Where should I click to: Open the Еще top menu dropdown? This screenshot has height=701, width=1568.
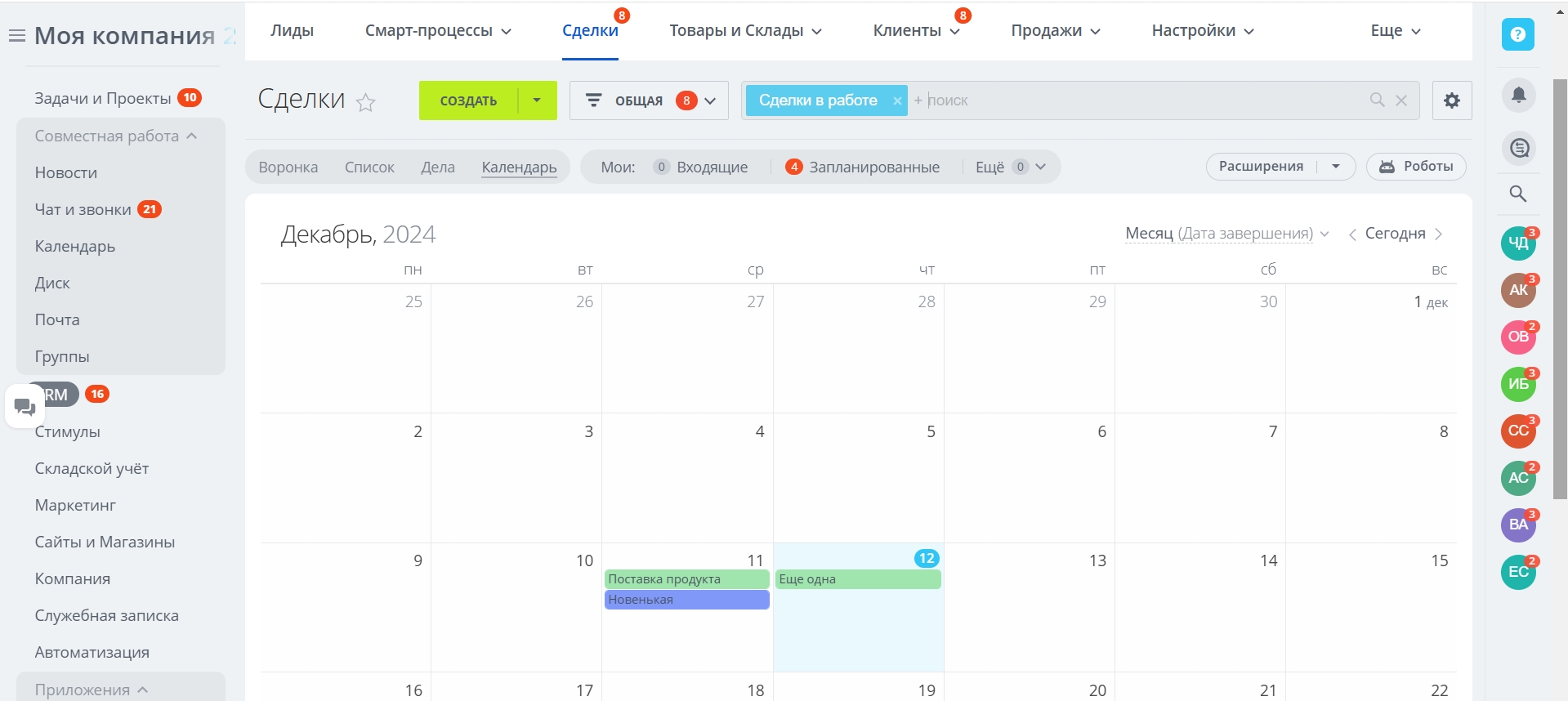tap(1396, 31)
